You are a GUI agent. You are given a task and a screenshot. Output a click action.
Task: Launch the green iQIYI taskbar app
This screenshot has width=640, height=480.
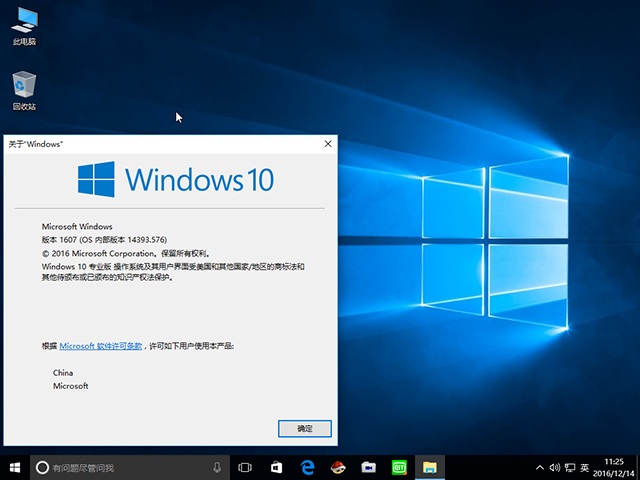tap(399, 467)
